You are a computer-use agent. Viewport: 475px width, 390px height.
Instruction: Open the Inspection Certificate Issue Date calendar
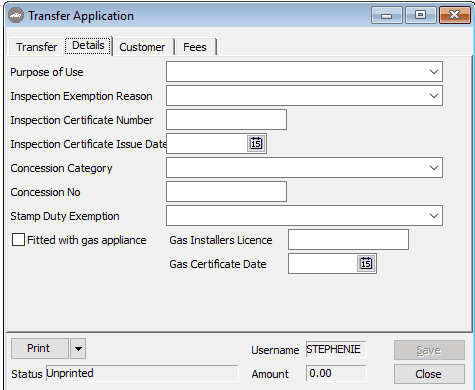click(x=256, y=144)
